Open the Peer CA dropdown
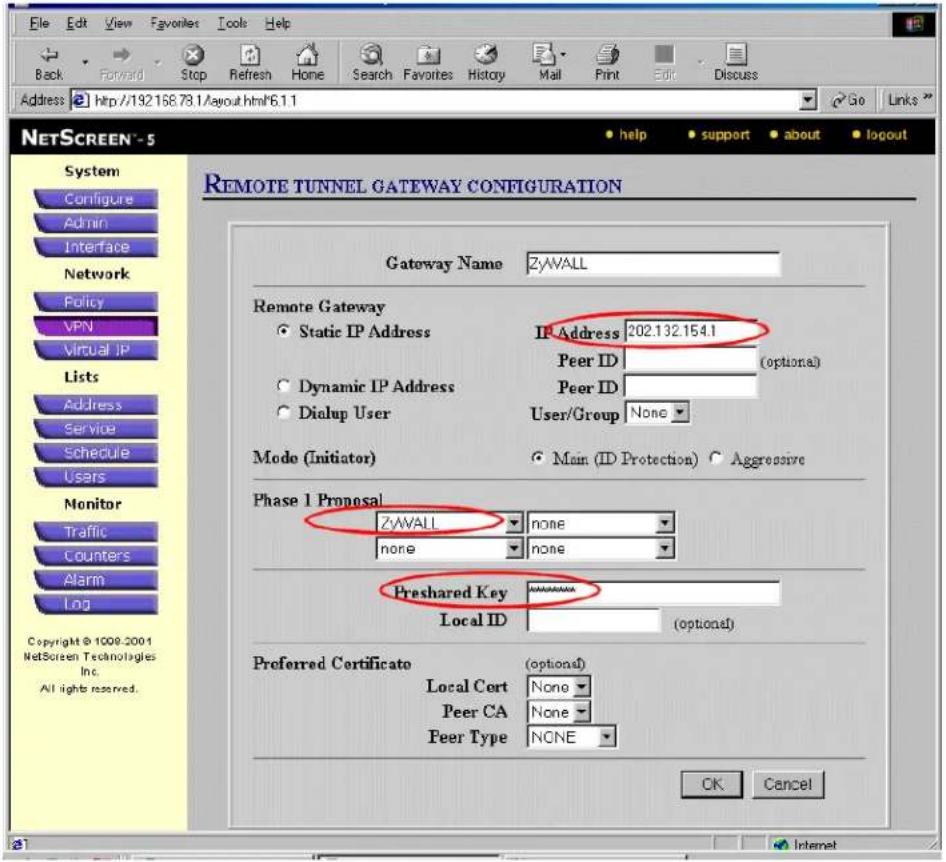 pyautogui.click(x=582, y=712)
